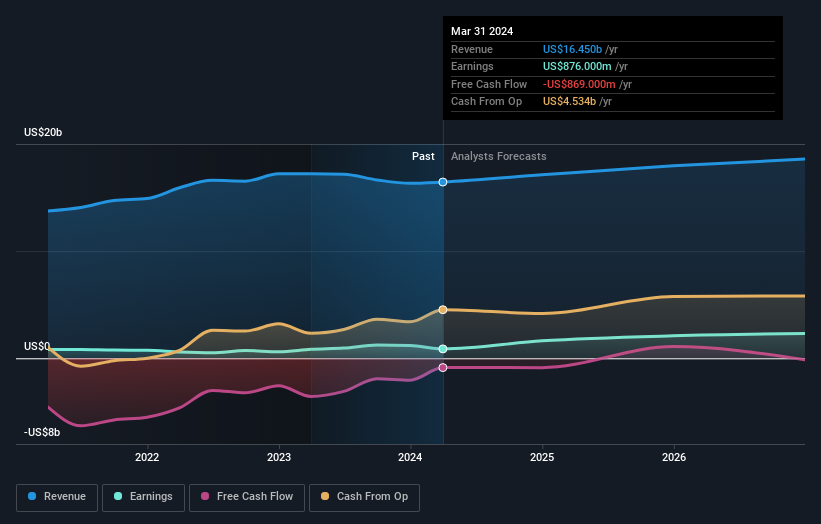Click the US$16.450b revenue value in tooltip
Image resolution: width=821 pixels, height=524 pixels.
[x=572, y=49]
